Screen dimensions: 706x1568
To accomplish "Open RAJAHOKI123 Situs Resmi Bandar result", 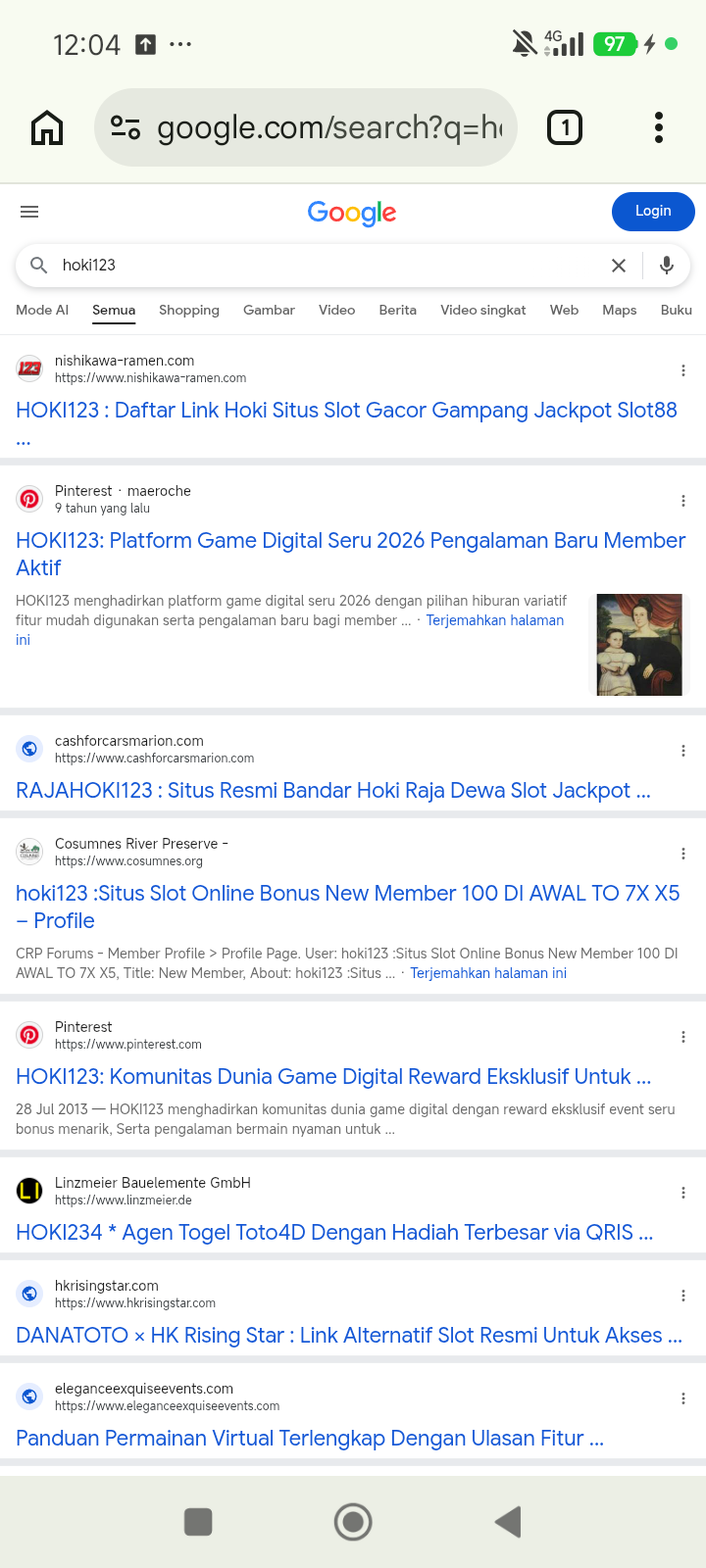I will tap(332, 790).
